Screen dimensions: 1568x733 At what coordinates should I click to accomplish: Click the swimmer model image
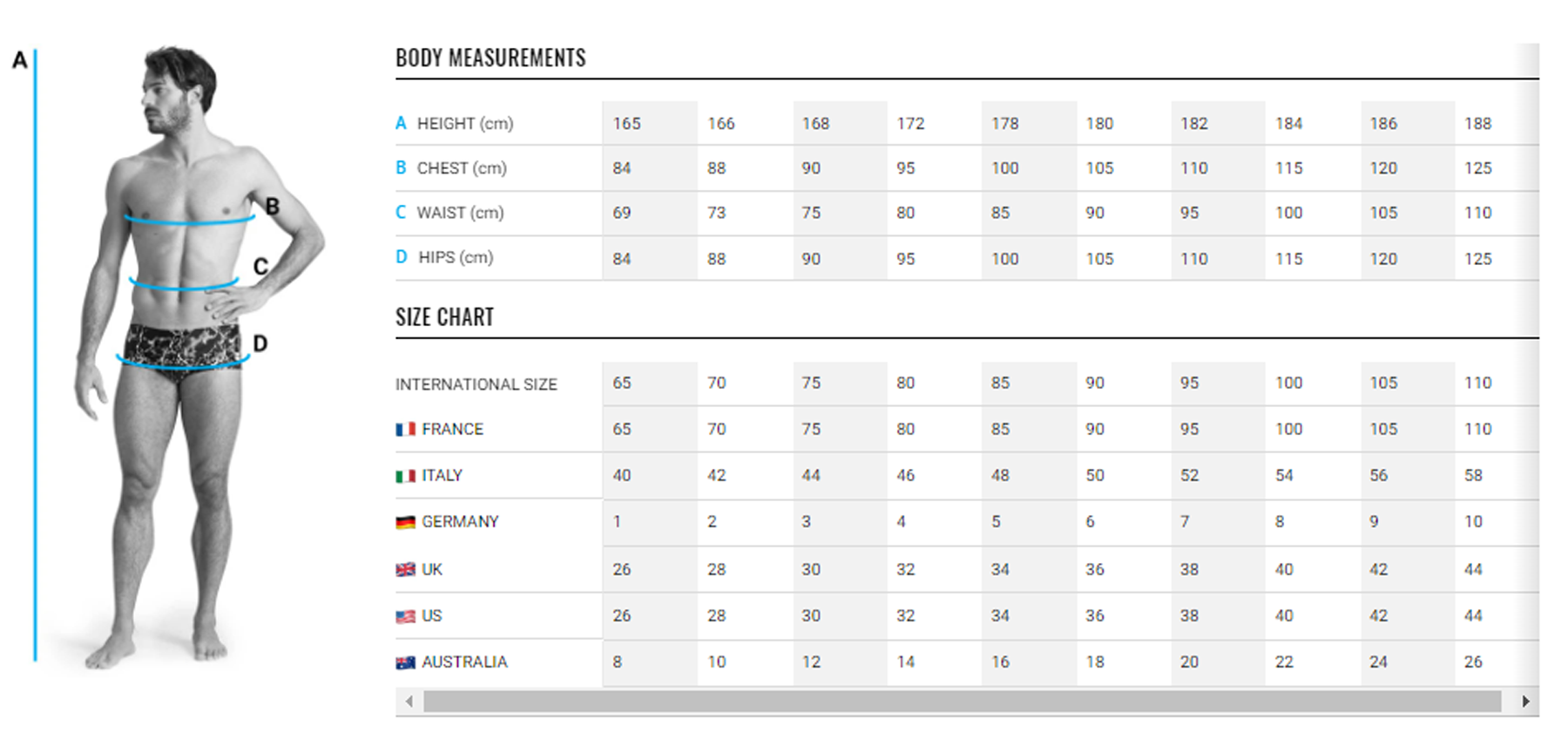coord(187,349)
